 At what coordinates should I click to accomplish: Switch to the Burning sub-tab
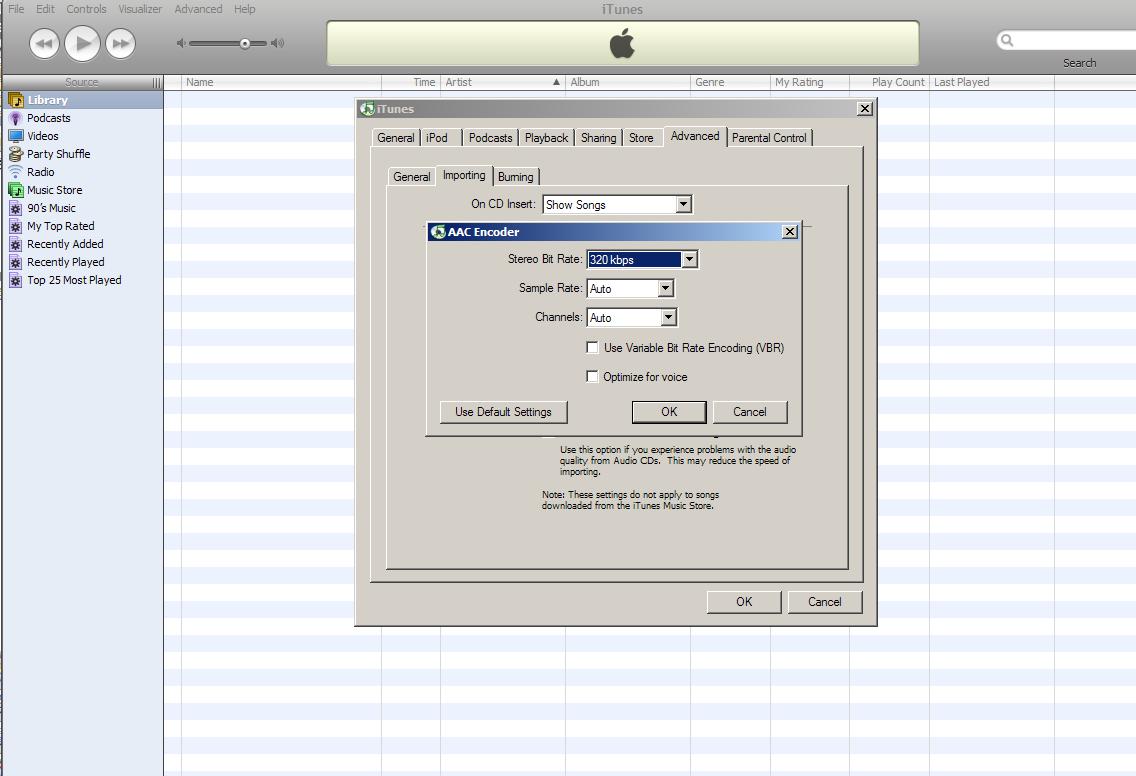516,177
